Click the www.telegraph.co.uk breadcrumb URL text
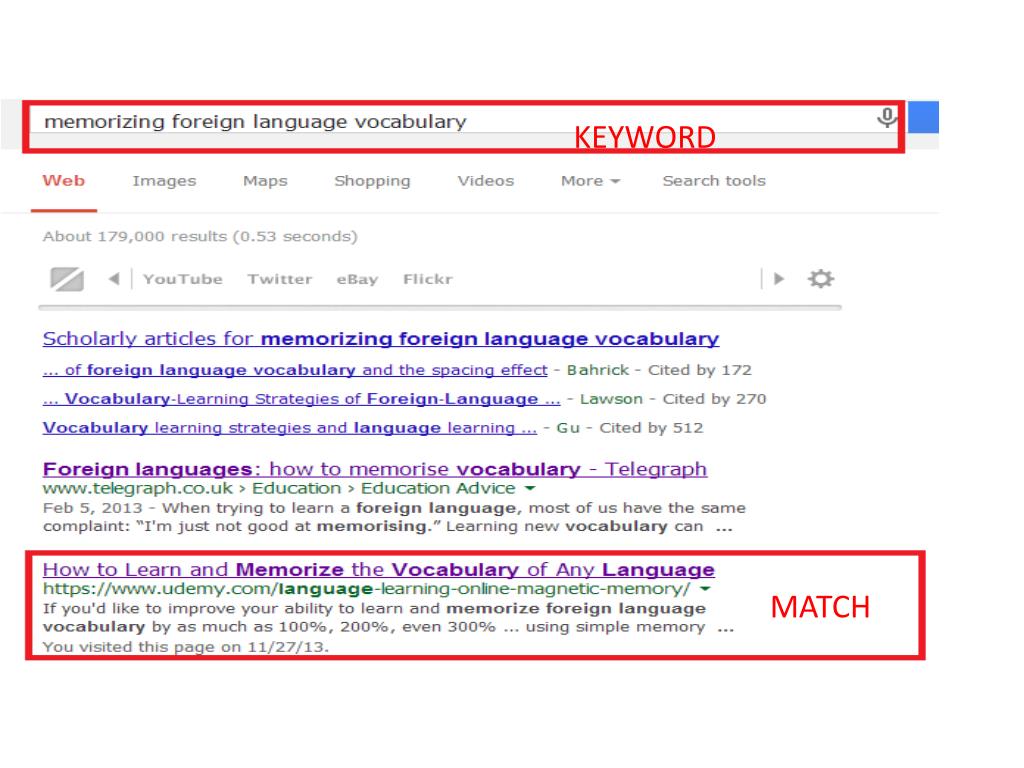This screenshot has width=1024, height=768. click(x=279, y=488)
